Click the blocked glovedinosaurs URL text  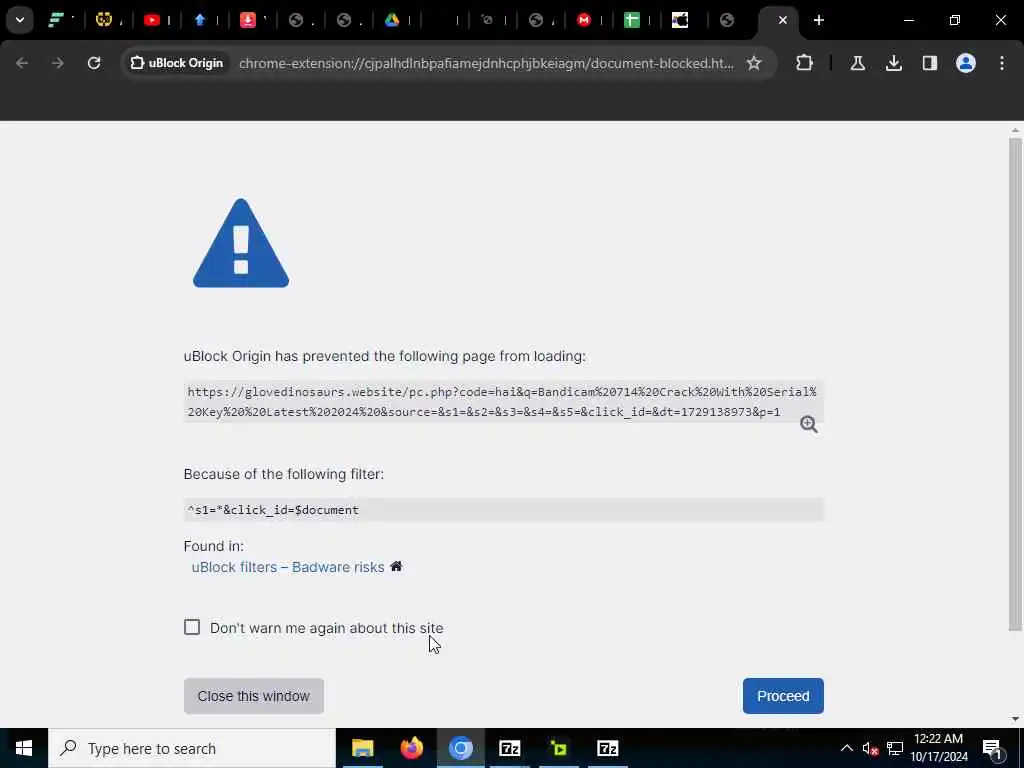pos(502,402)
